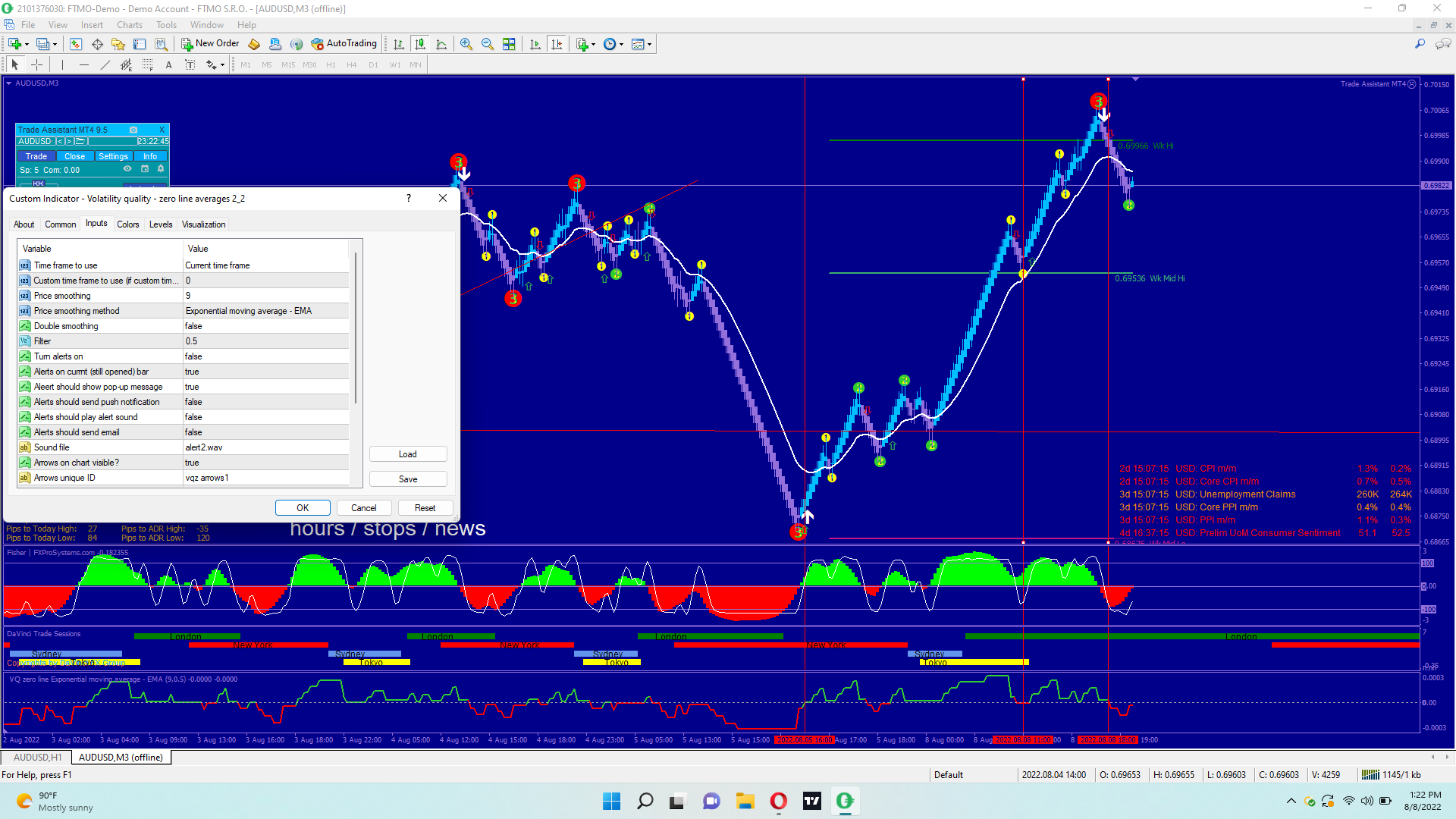
Task: Select the Crosshair cursor tool
Action: coord(36,65)
